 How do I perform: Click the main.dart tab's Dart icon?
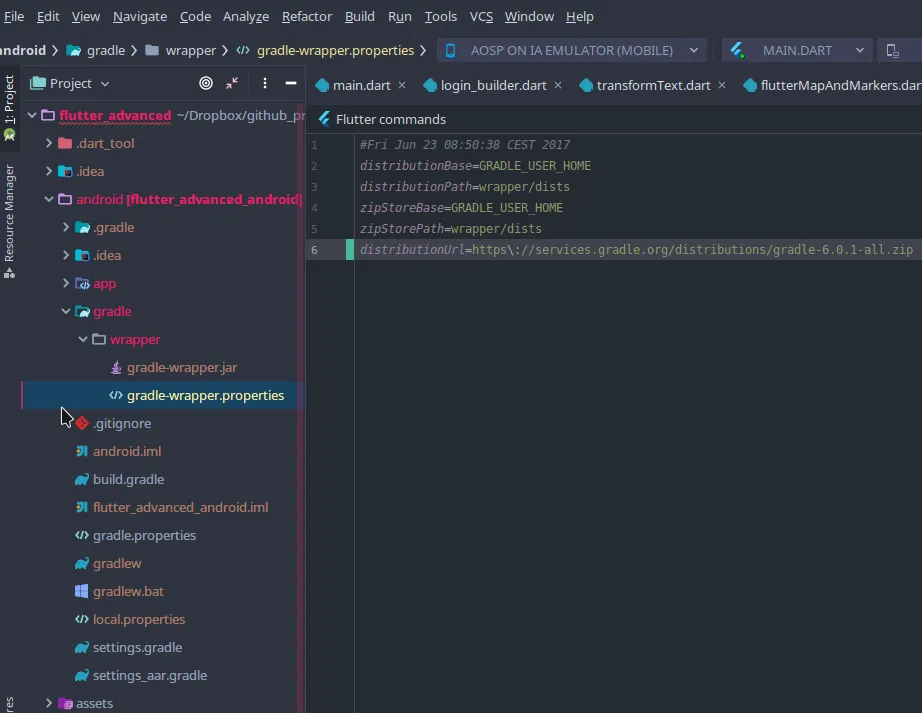pyautogui.click(x=322, y=86)
